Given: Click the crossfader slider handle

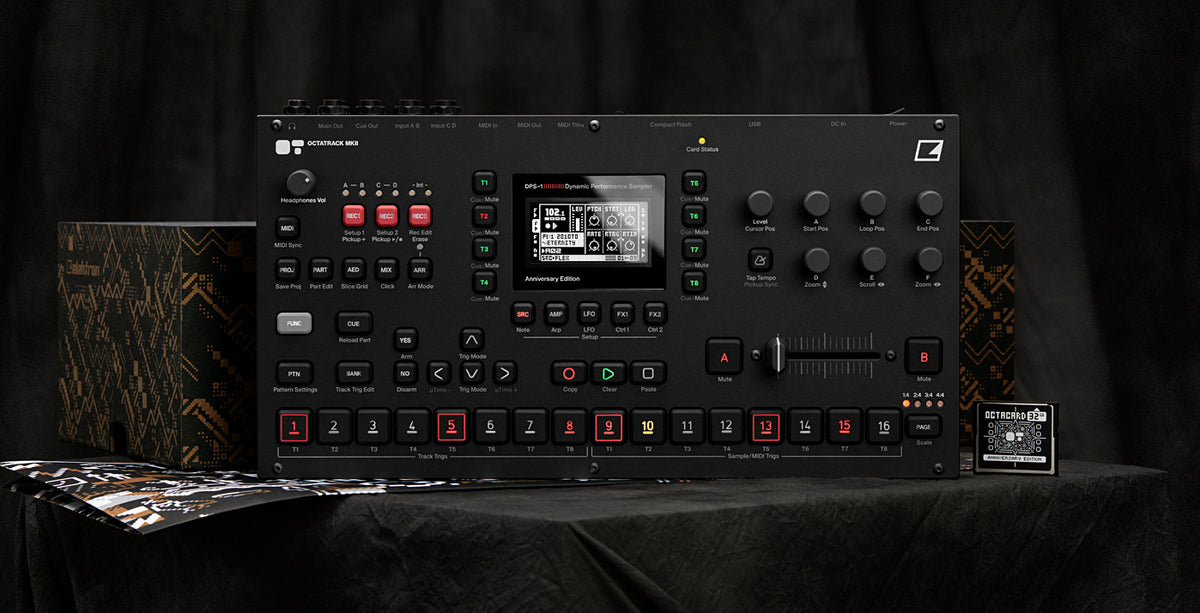Looking at the screenshot, I should pos(775,356).
